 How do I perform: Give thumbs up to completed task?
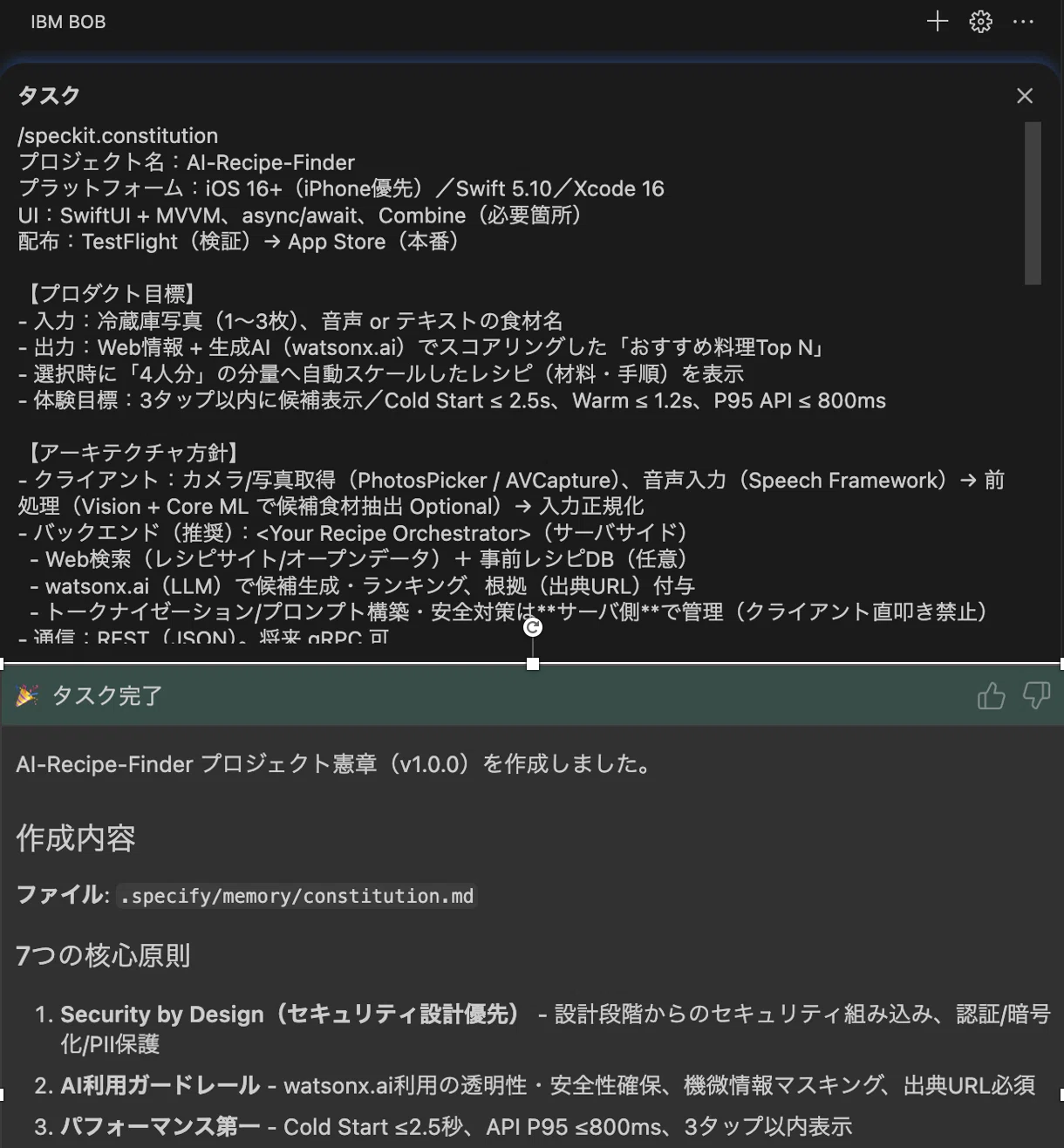991,696
